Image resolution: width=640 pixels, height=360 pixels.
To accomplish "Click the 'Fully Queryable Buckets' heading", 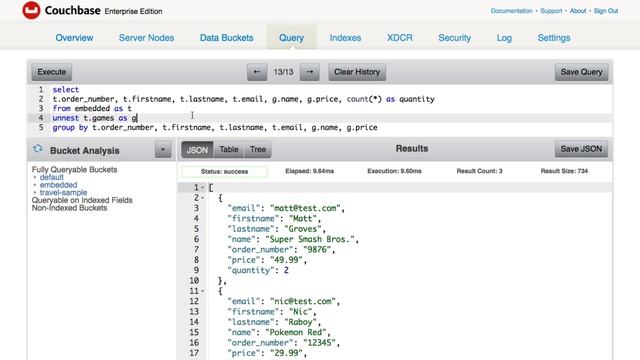I will click(74, 169).
